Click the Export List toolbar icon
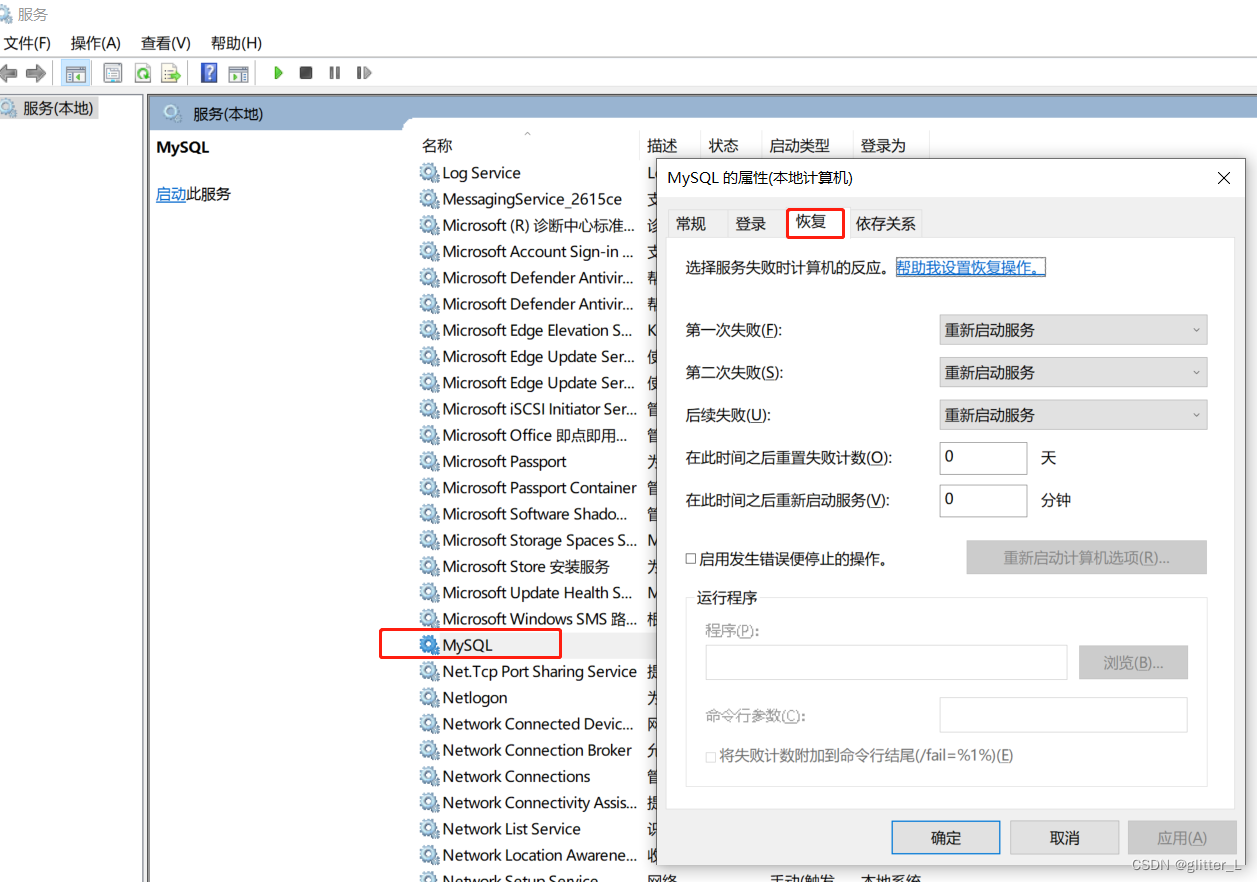1257x882 pixels. 171,73
